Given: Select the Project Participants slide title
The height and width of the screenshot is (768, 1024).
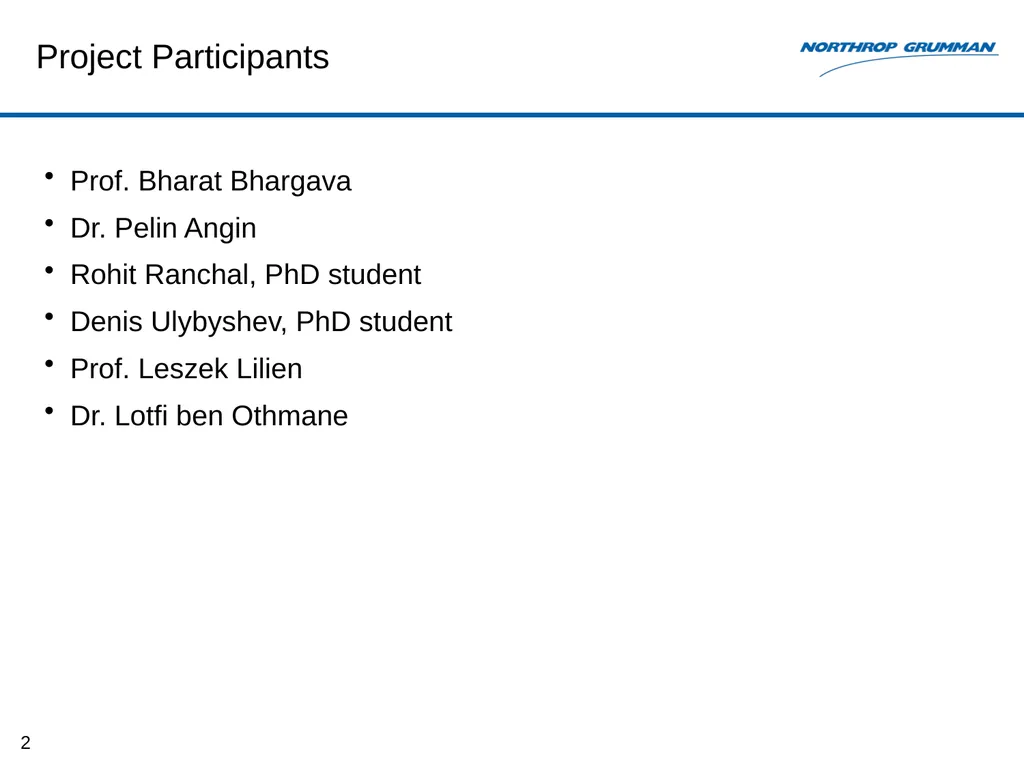Looking at the screenshot, I should (183, 57).
